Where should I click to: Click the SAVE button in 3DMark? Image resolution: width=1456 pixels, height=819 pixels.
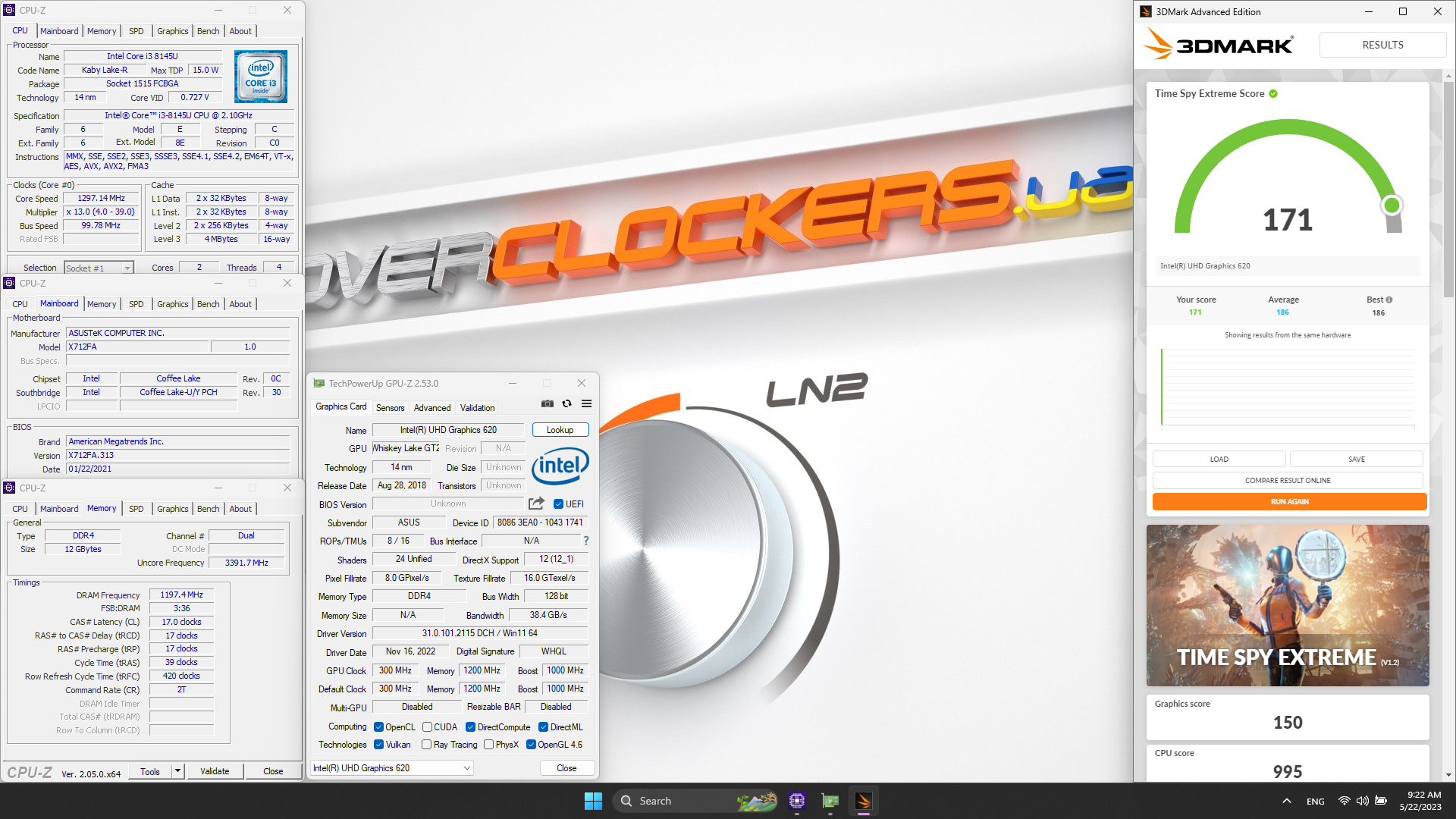(x=1356, y=460)
